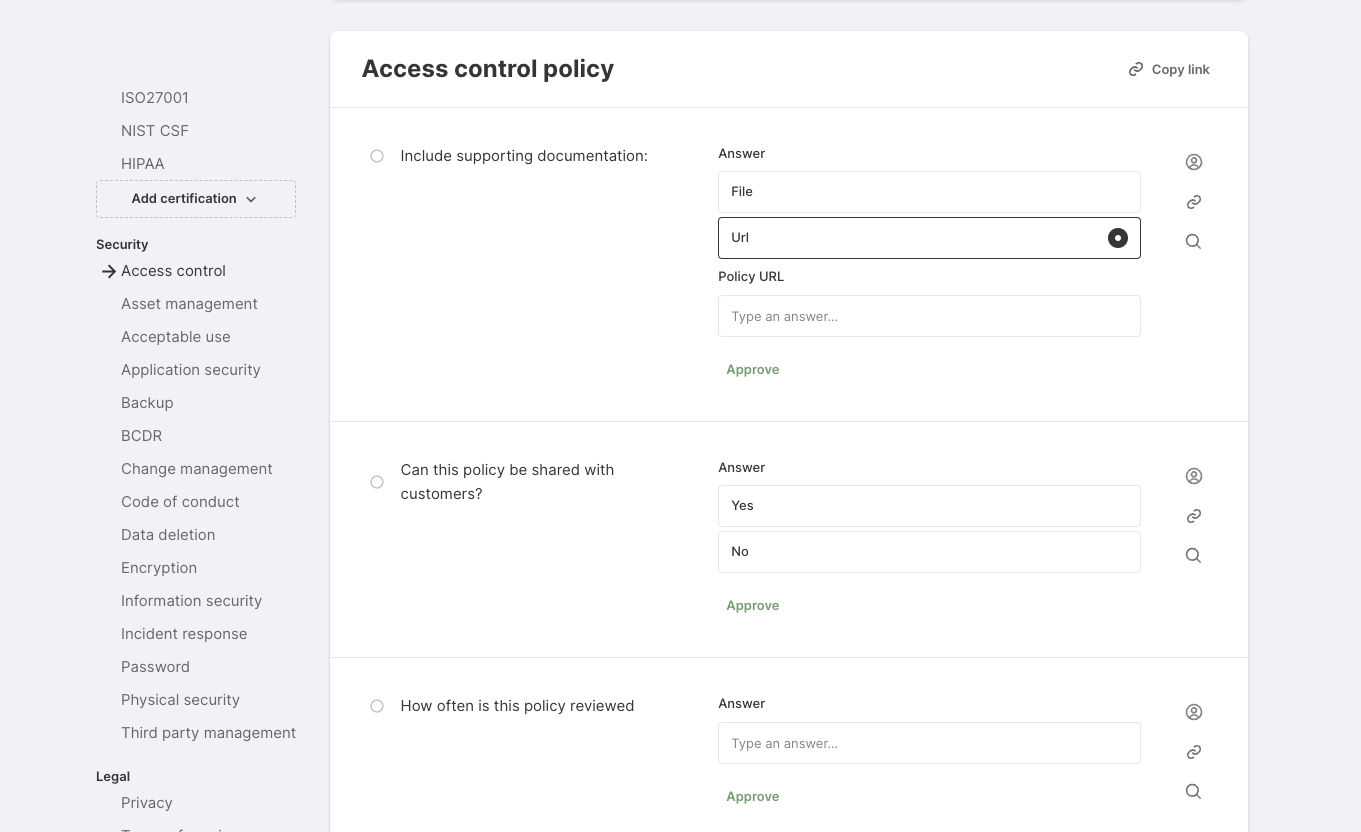Choose No for sharing with customers
This screenshot has width=1361, height=832.
tap(929, 552)
